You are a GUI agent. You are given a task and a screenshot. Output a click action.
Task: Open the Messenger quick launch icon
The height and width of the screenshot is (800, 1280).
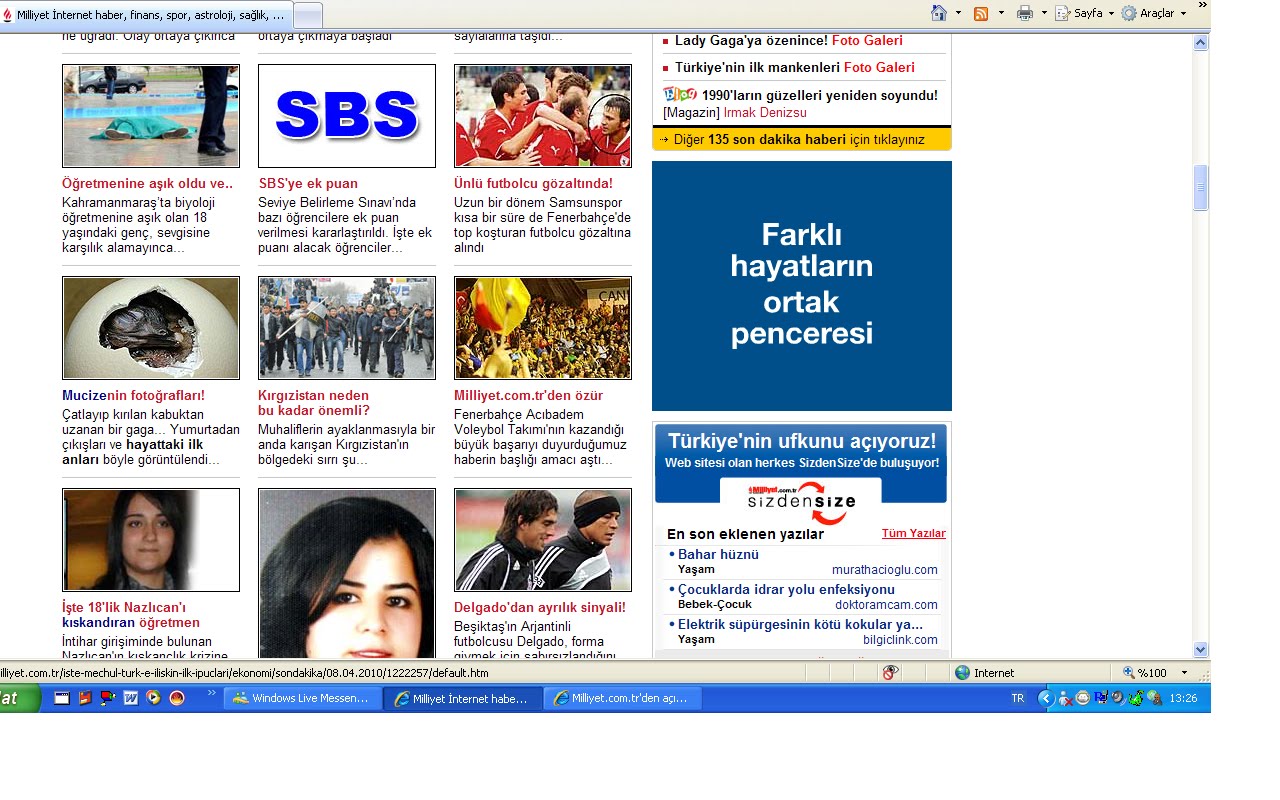[x=108, y=698]
